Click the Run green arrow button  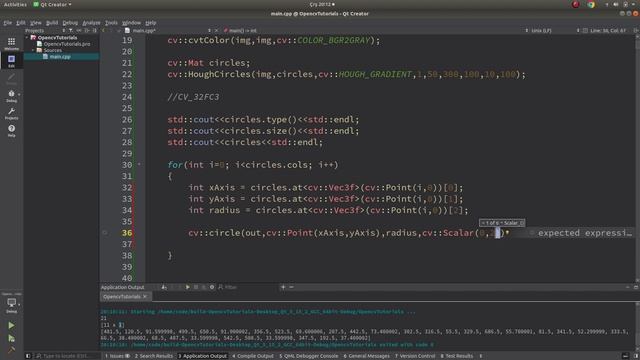(11, 325)
